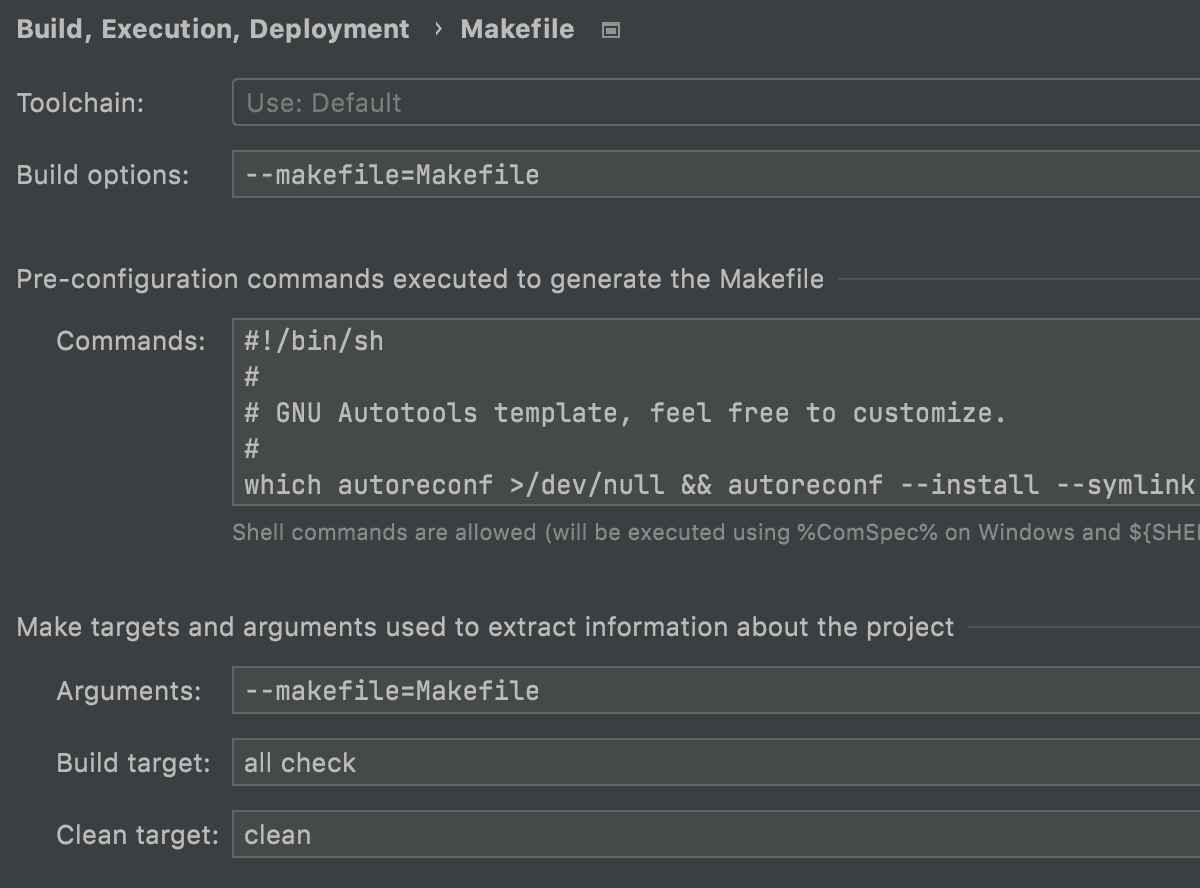Screen dimensions: 1200x888
Task: Edit the Build target field showing all check
Action: [600, 762]
